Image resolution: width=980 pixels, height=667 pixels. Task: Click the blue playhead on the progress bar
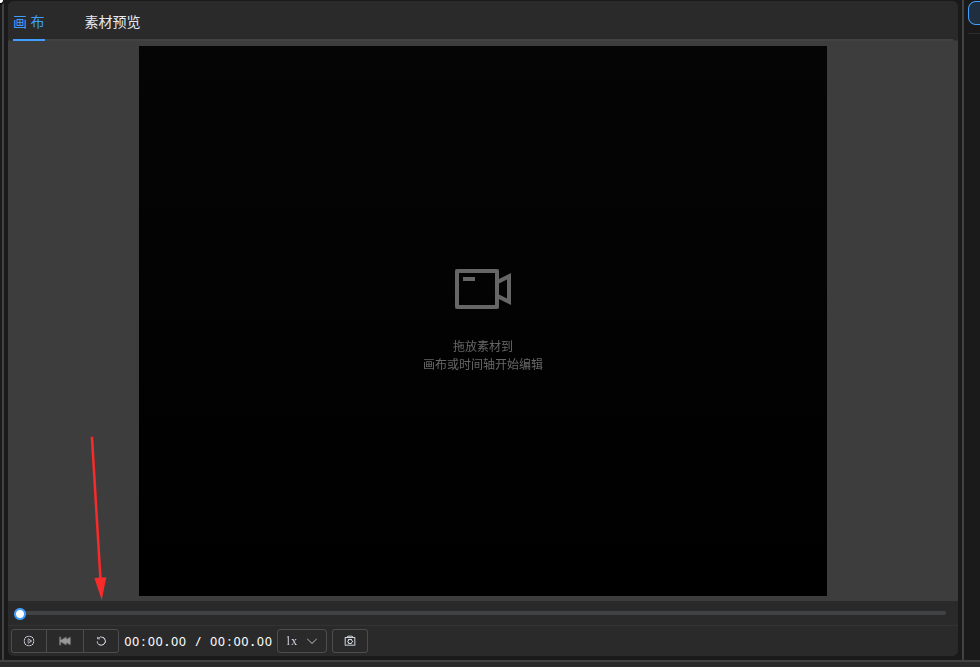click(x=20, y=614)
